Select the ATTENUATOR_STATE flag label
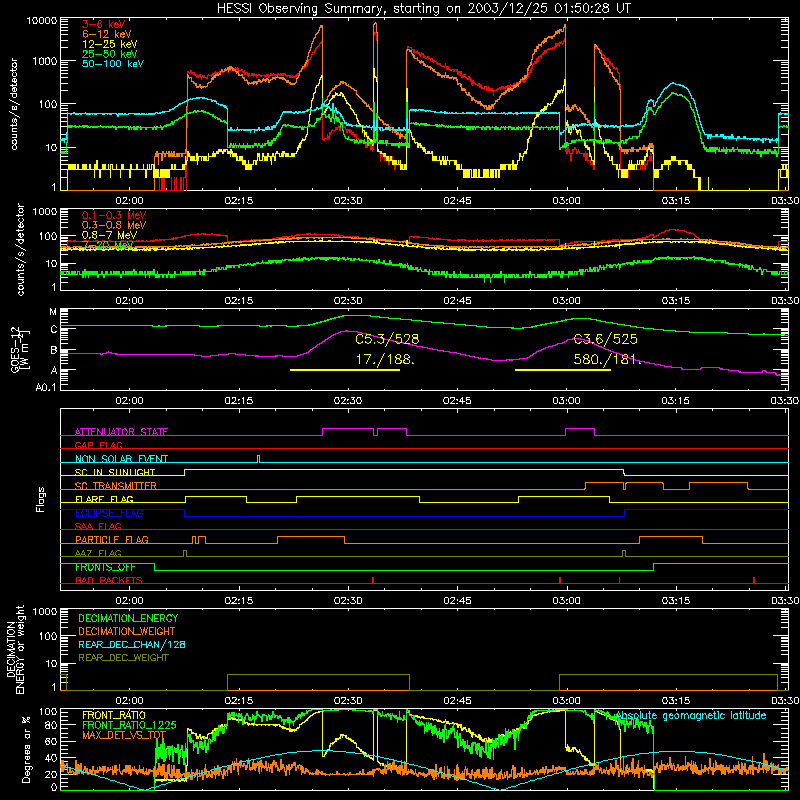 (x=121, y=432)
